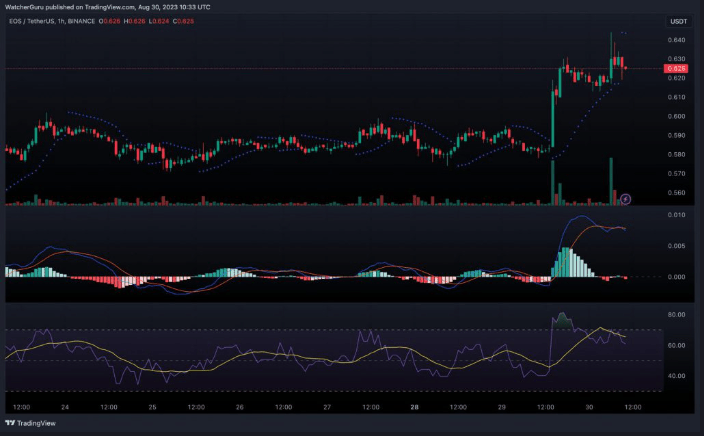Click the 0.570 price axis label
704x436 pixels.
676,173
